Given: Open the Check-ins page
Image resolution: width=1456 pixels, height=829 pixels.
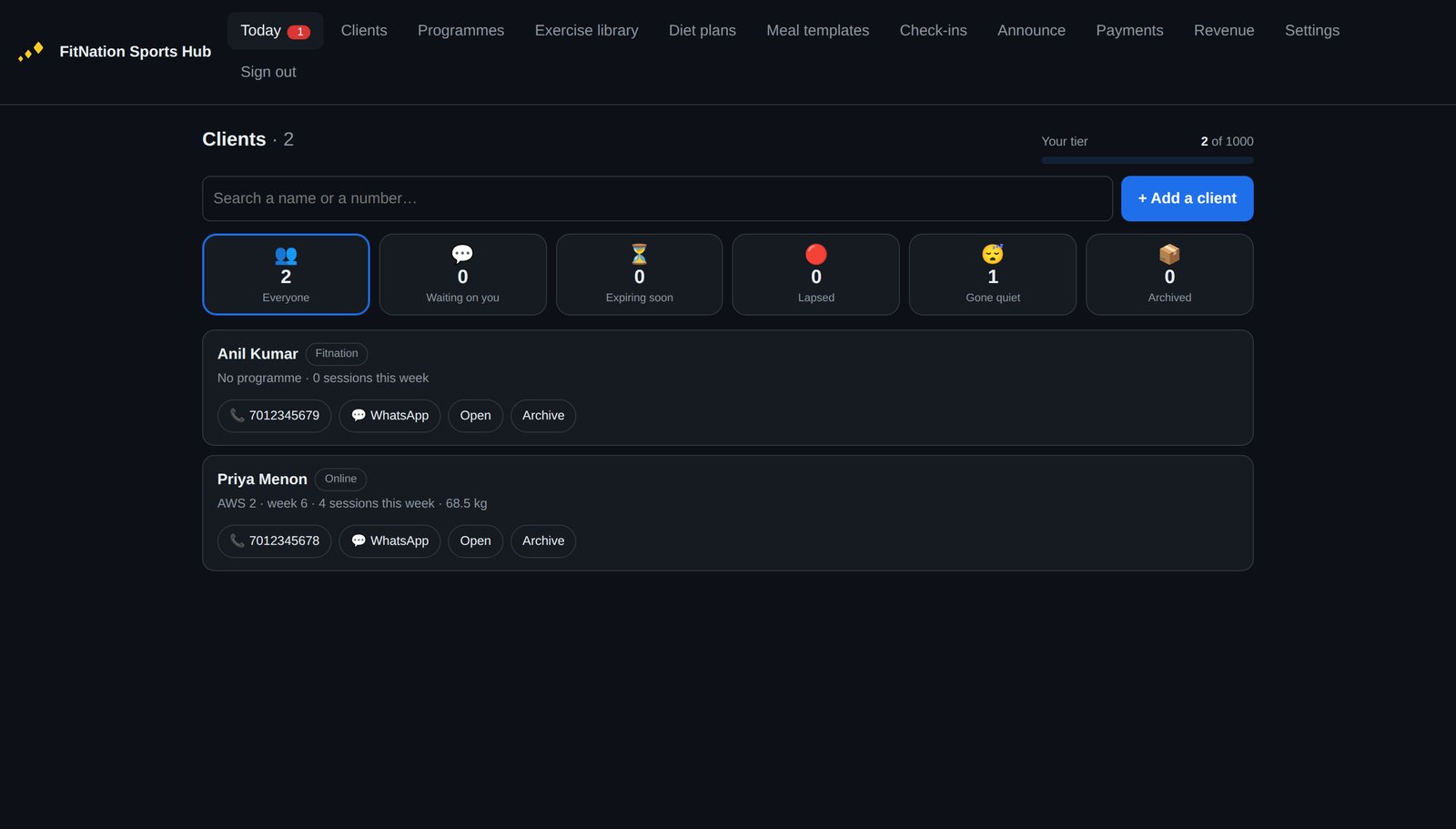Looking at the screenshot, I should (933, 31).
